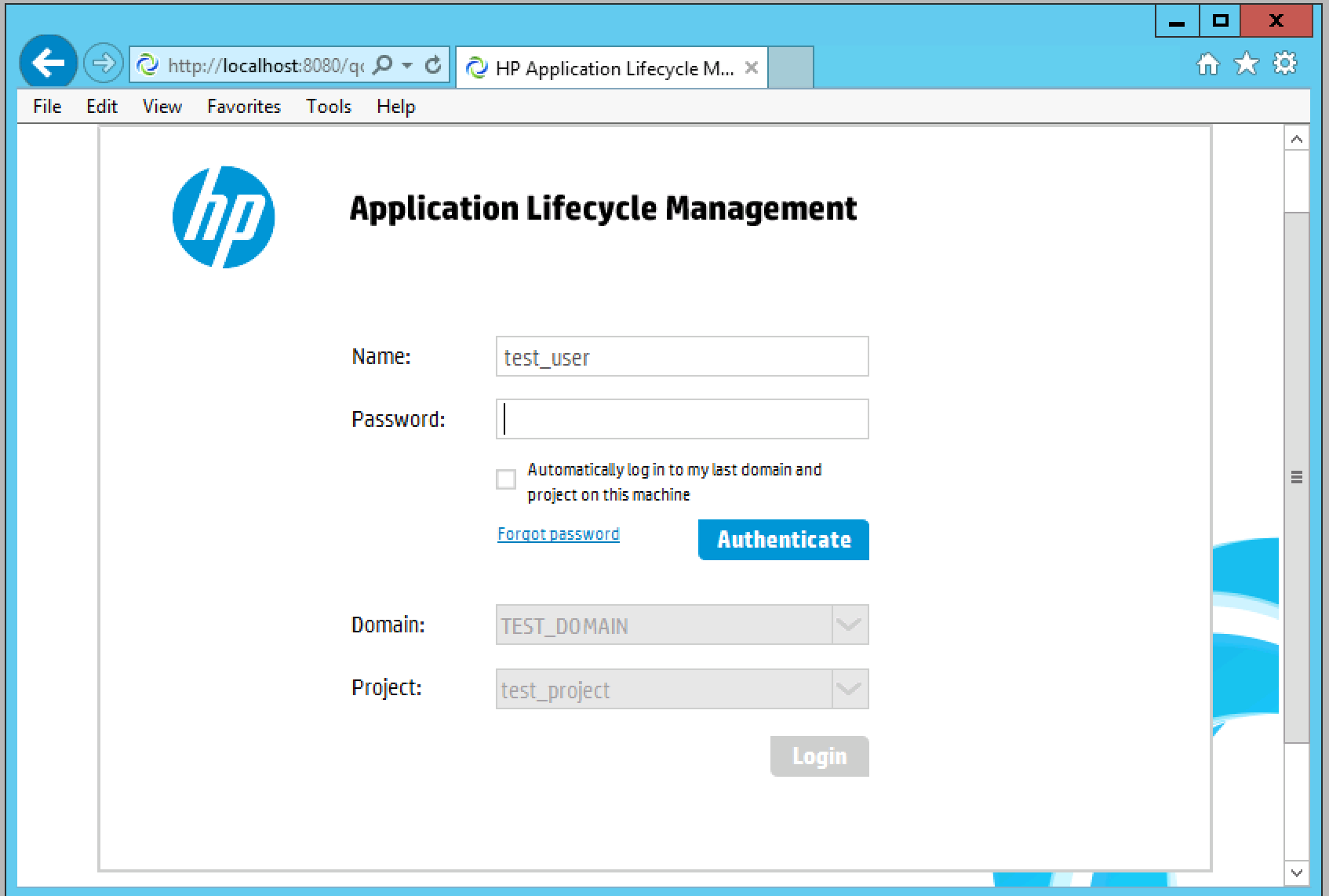Open the Tools gear icon

coord(1284,64)
